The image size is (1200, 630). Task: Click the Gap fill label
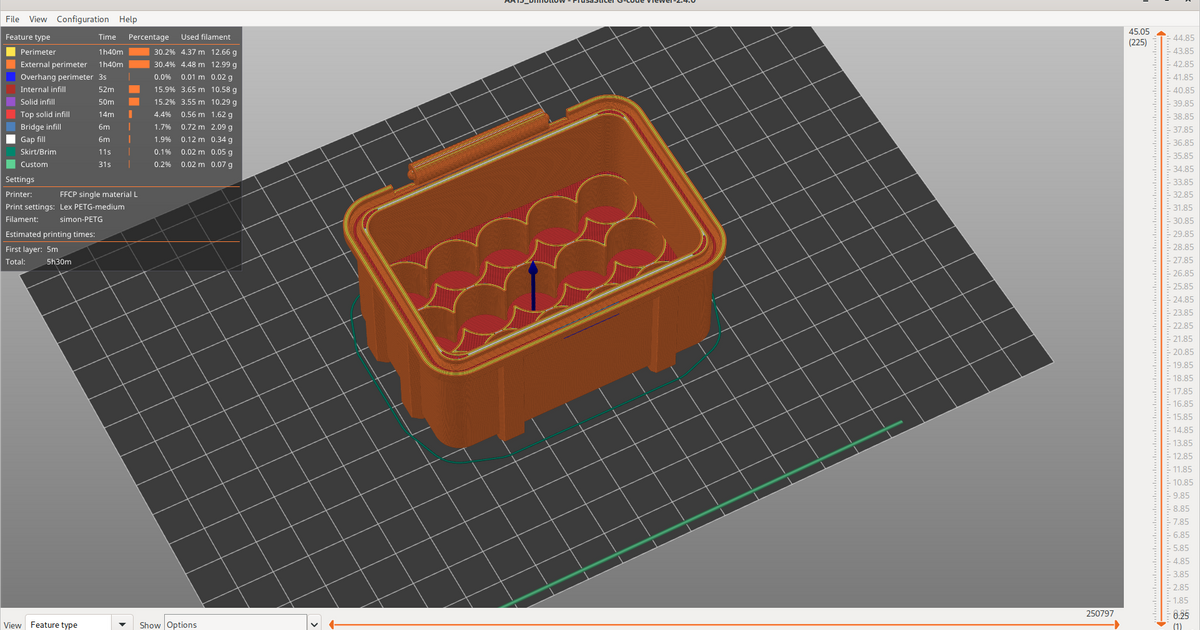(x=34, y=139)
